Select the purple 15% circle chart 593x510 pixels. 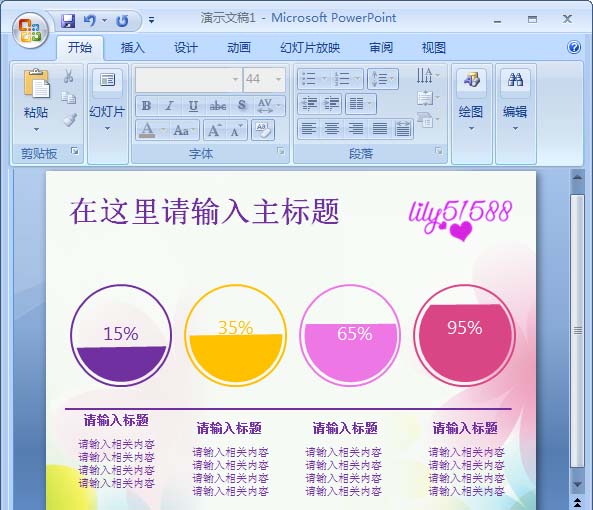coord(121,335)
